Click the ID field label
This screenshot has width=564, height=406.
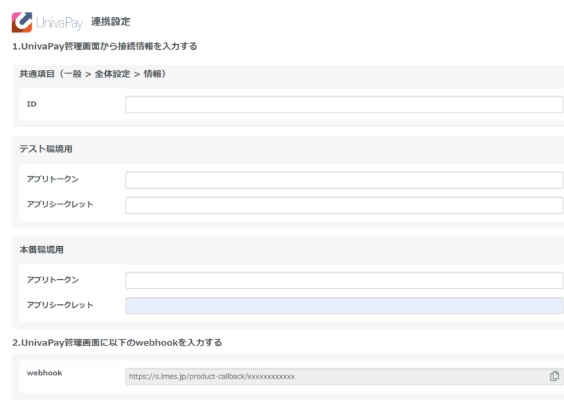32,104
